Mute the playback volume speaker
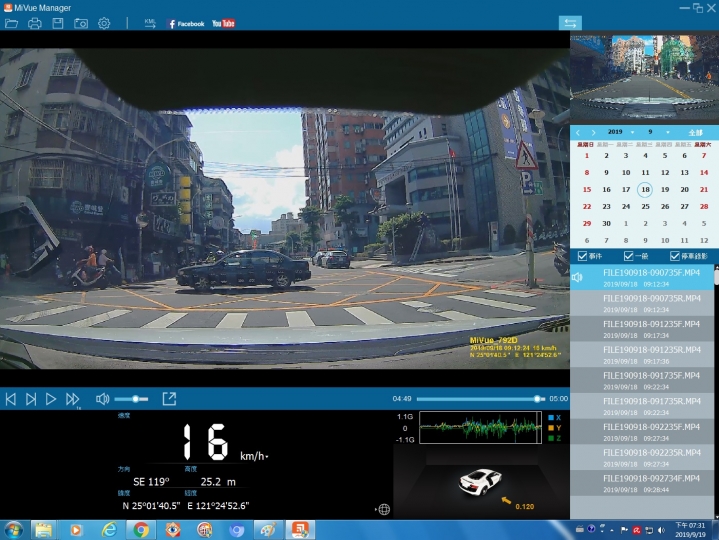719x540 pixels. pos(102,399)
